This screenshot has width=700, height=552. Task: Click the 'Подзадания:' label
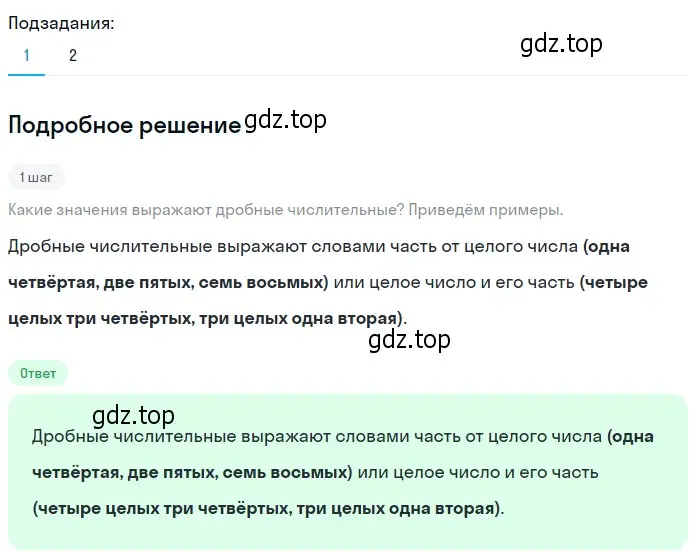(61, 23)
